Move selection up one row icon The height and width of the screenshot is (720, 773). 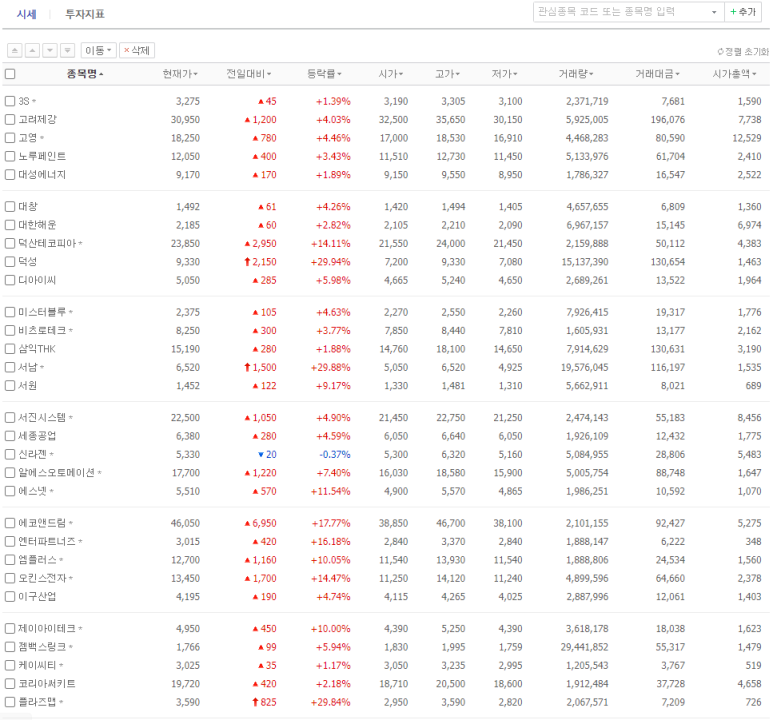[32, 50]
